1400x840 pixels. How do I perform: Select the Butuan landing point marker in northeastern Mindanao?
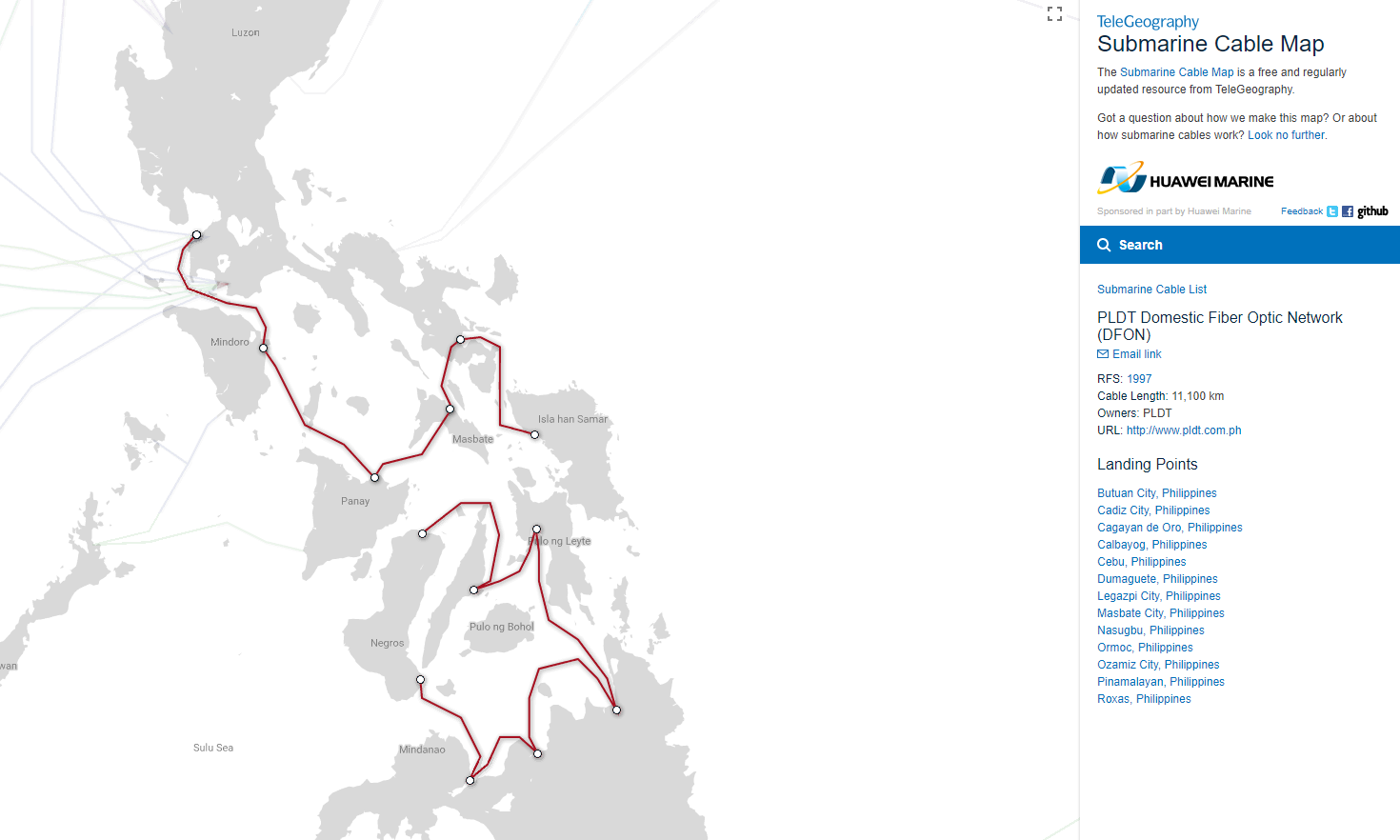(x=616, y=710)
